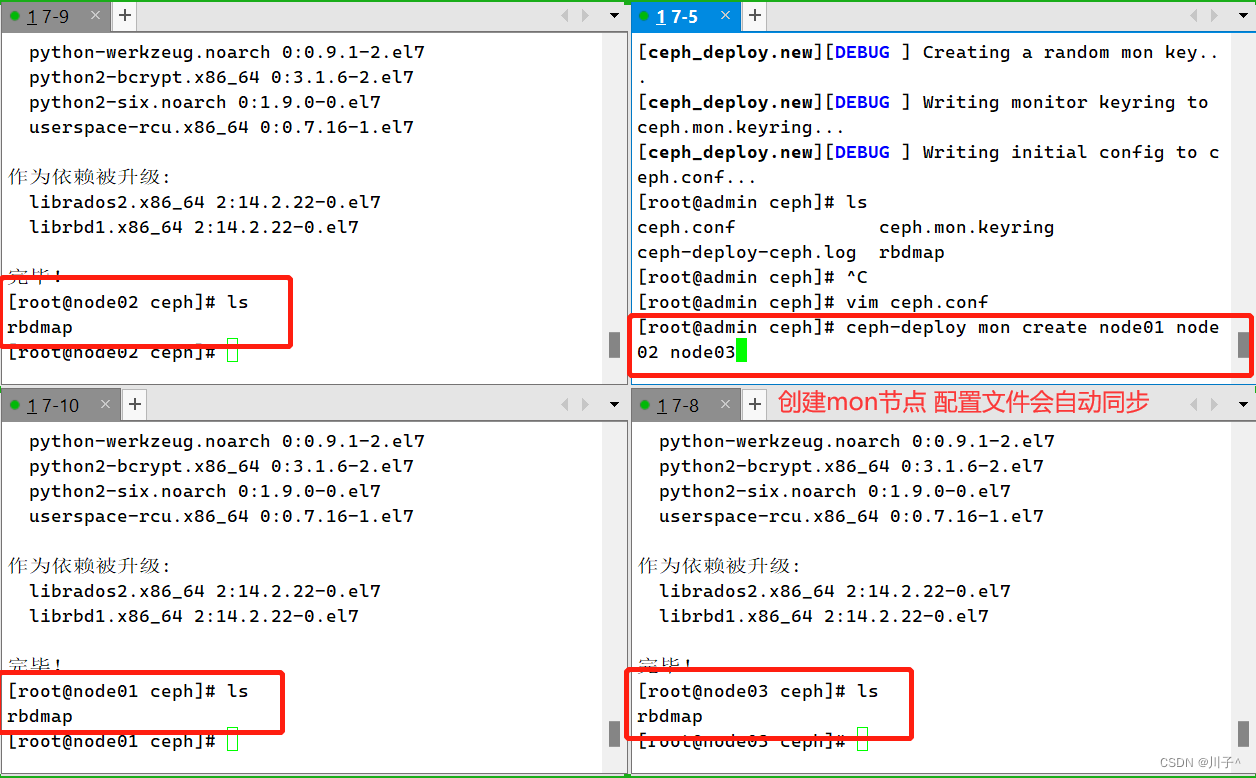The width and height of the screenshot is (1256, 778).
Task: Close the 1 7-10 session tab
Action: [104, 405]
